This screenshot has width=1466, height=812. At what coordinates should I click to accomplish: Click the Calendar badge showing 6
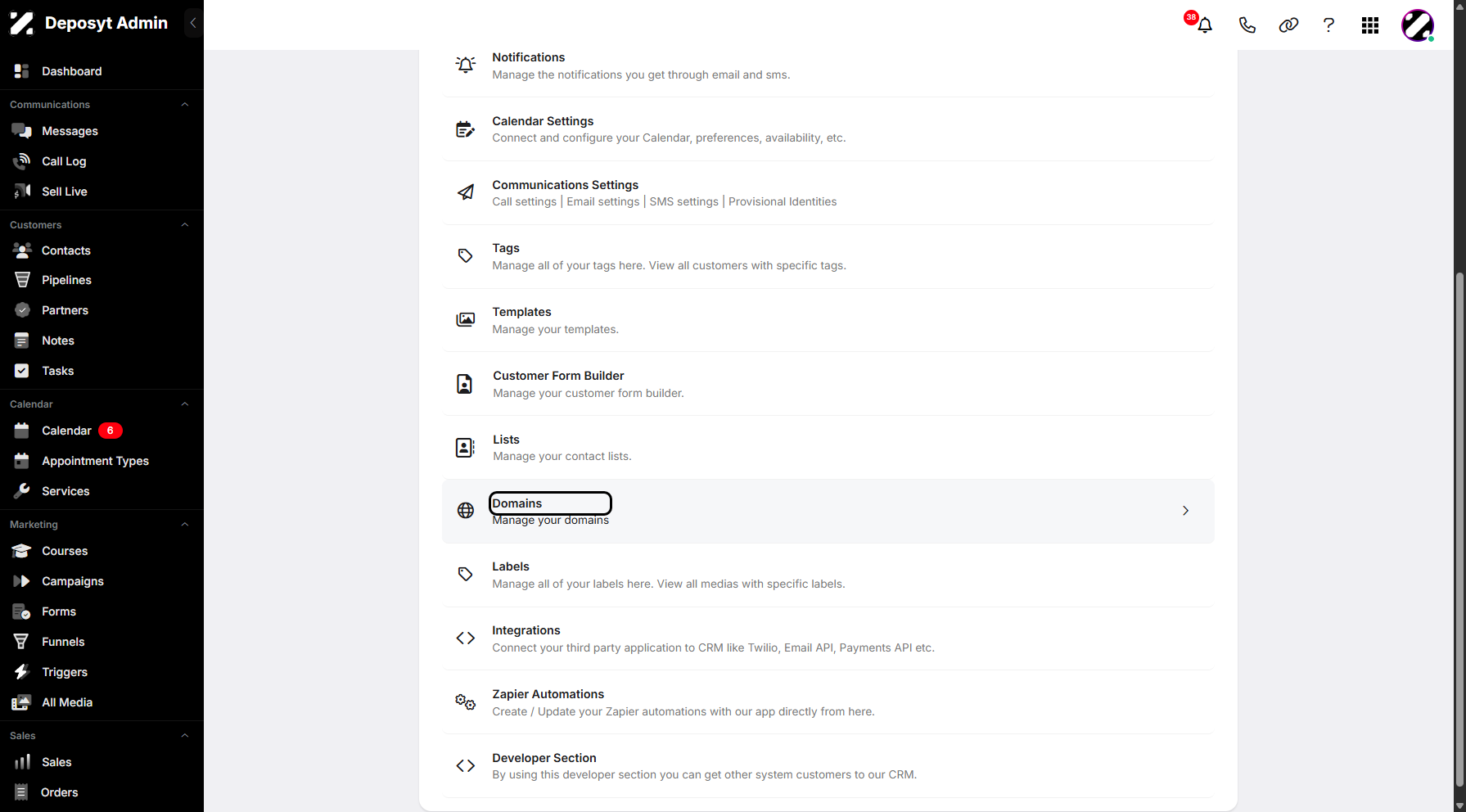111,431
